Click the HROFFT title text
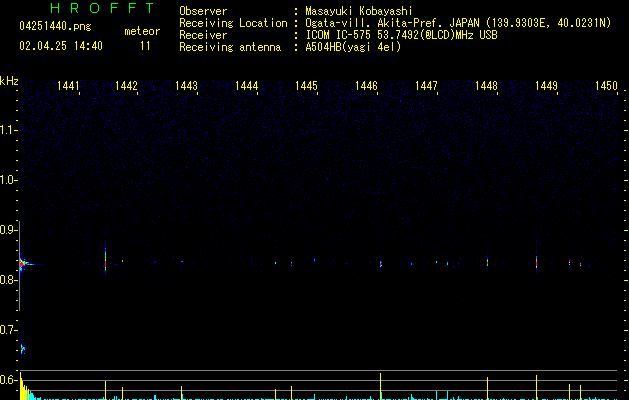Viewport: 629px width, 400px height. point(102,8)
